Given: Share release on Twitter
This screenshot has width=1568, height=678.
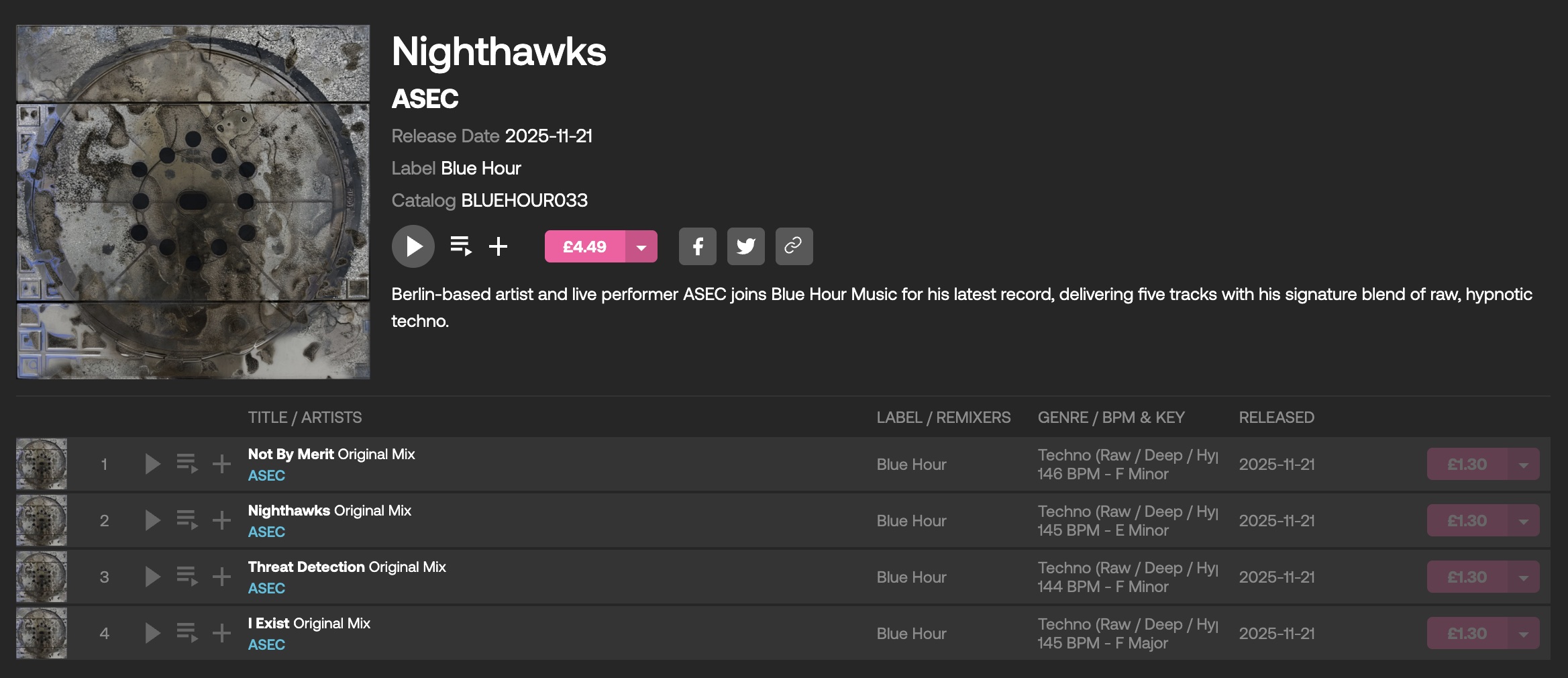Looking at the screenshot, I should click(745, 246).
